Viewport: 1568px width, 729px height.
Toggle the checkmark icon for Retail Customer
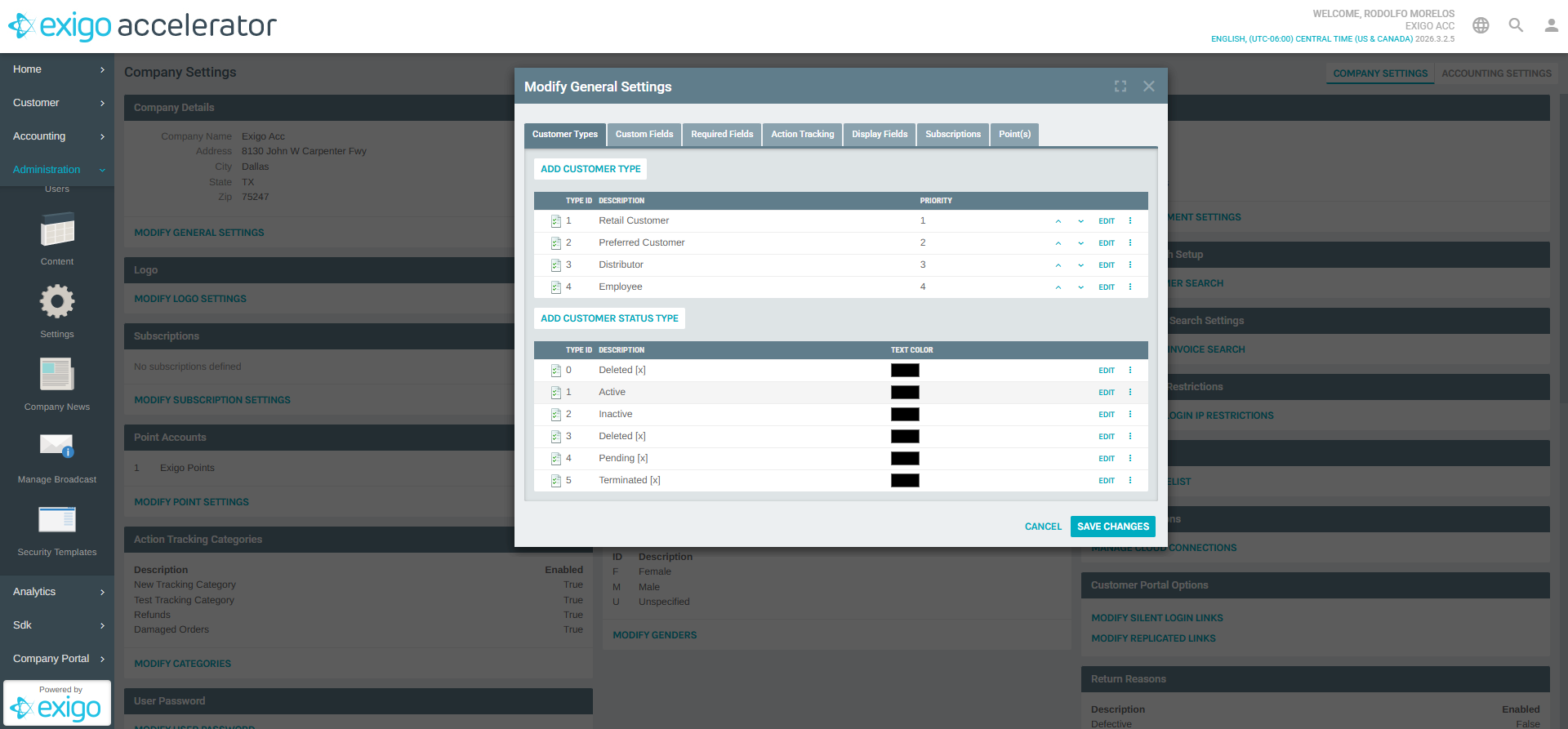[x=556, y=221]
